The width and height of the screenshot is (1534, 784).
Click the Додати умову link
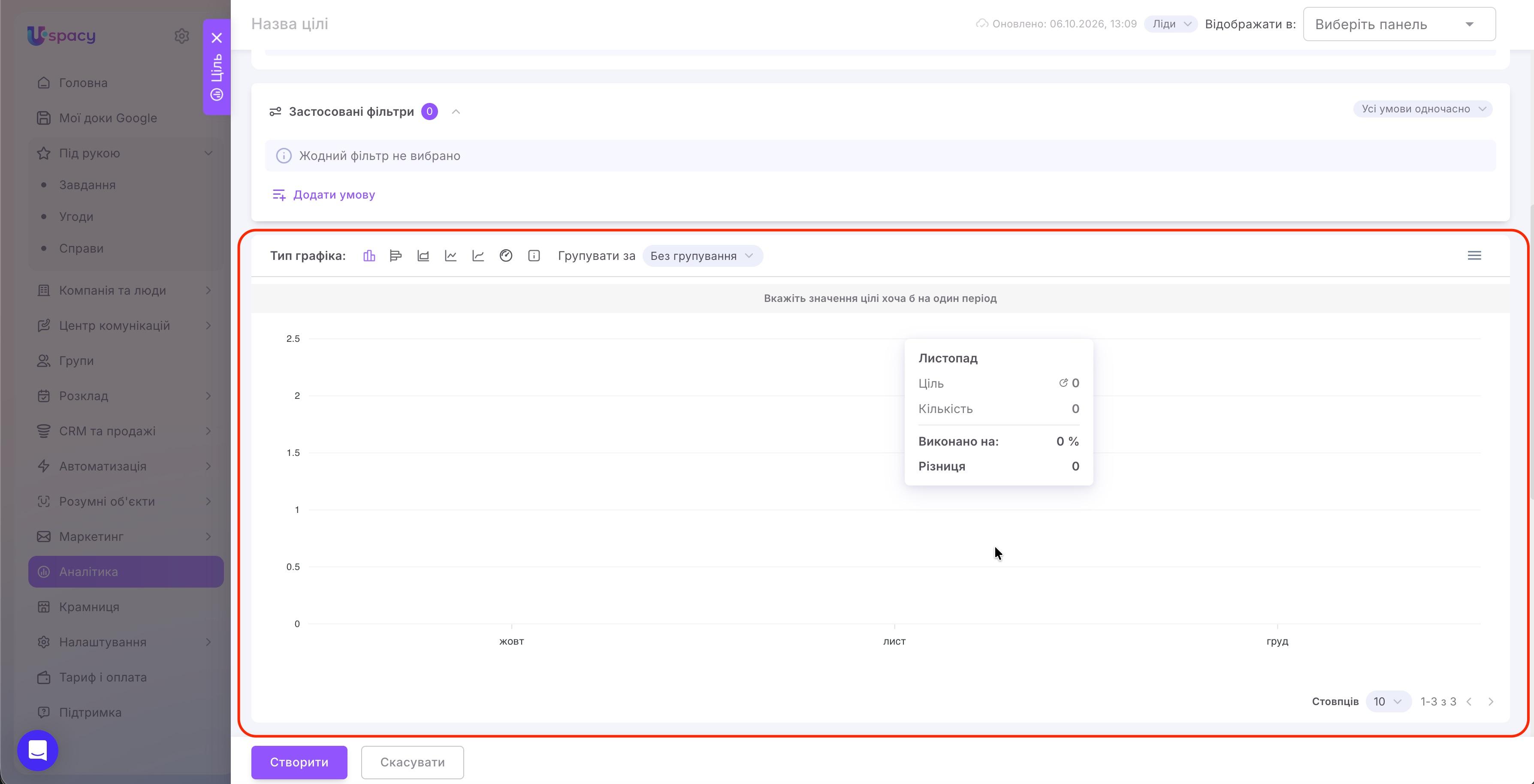point(323,195)
